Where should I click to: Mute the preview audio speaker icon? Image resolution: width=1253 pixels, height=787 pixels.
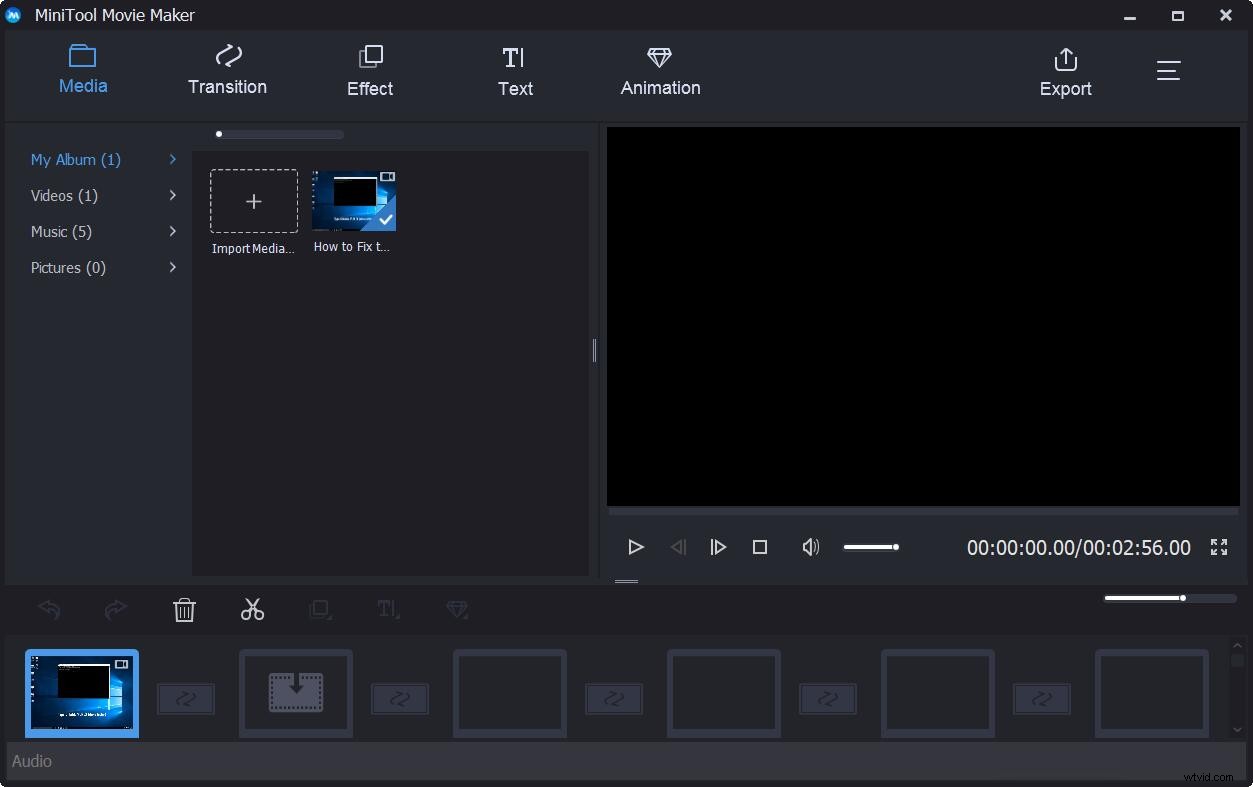(810, 547)
